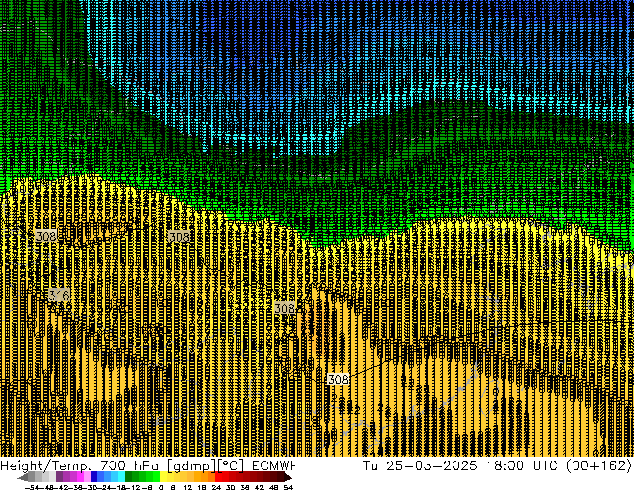Click the ECMWF model label

pyautogui.click(x=273, y=466)
